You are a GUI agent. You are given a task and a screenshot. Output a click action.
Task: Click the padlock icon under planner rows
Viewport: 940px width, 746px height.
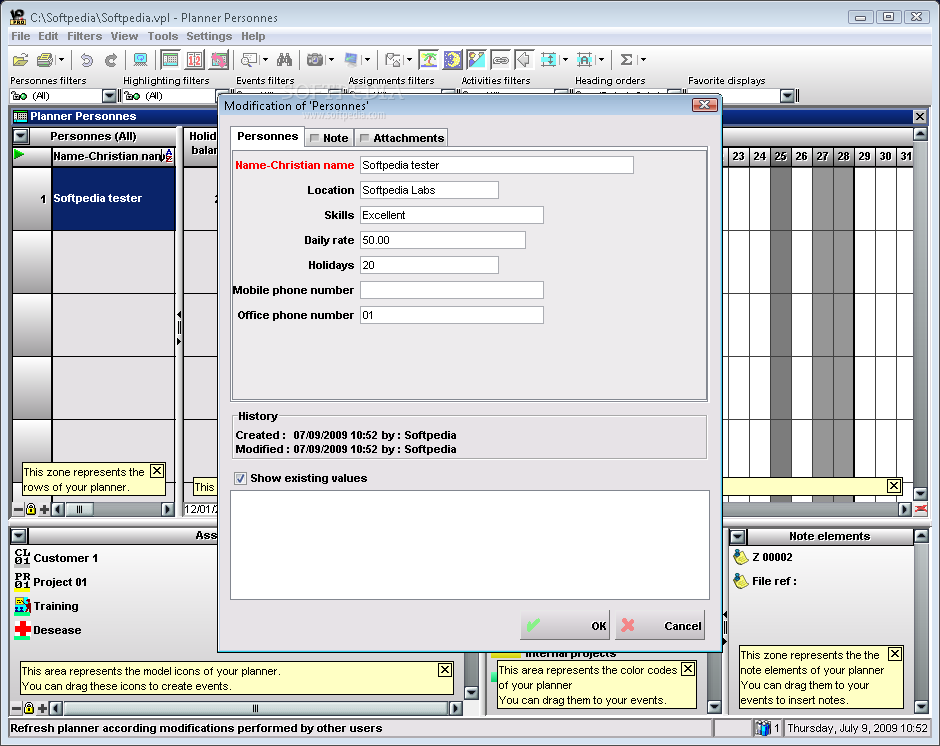(x=31, y=509)
